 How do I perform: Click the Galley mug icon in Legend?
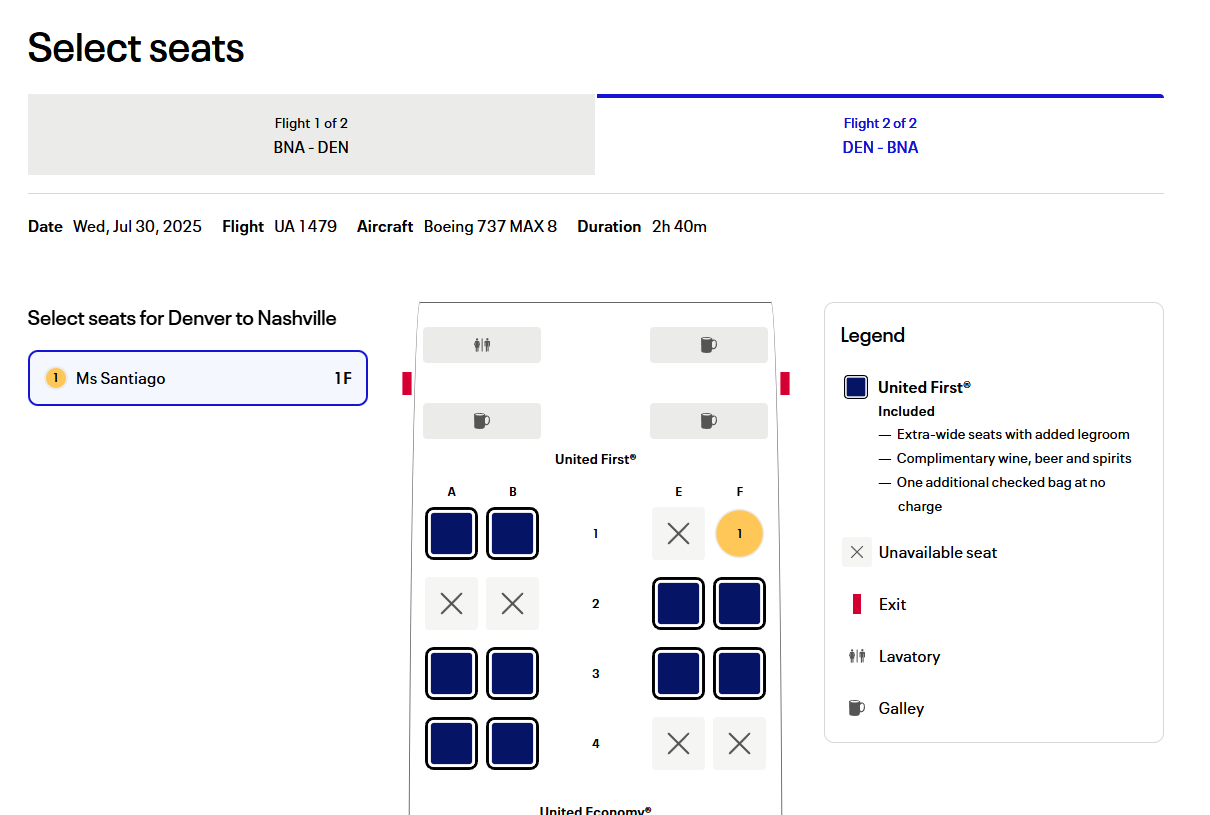tap(856, 708)
